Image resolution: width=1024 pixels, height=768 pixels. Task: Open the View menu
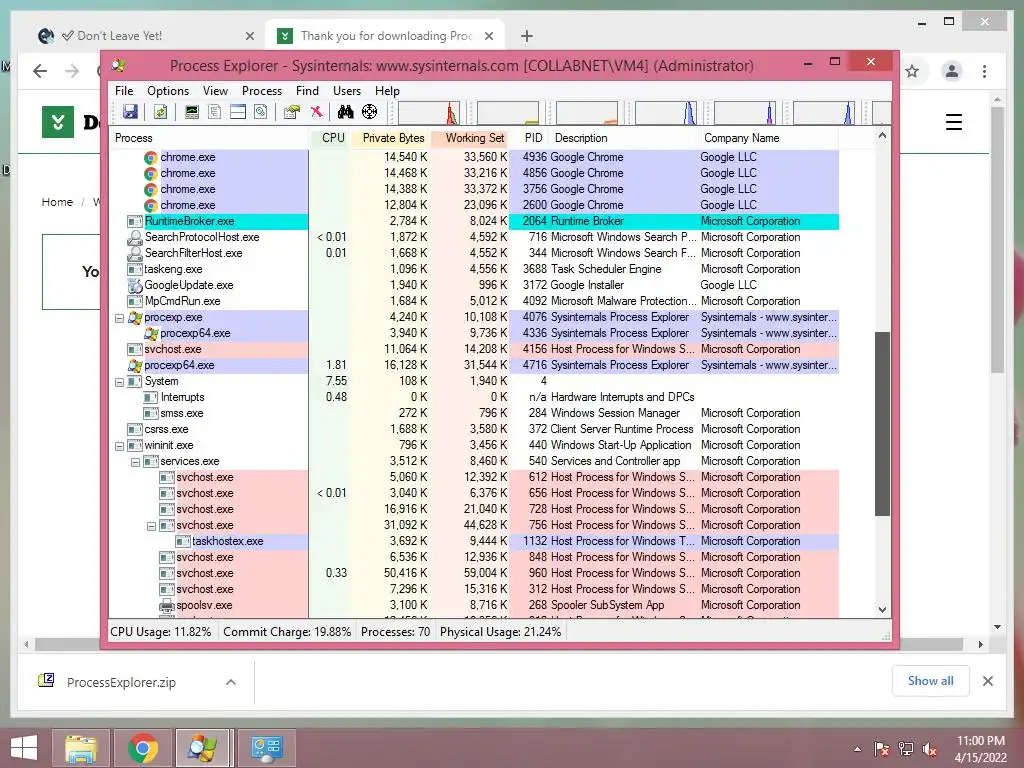(x=215, y=91)
